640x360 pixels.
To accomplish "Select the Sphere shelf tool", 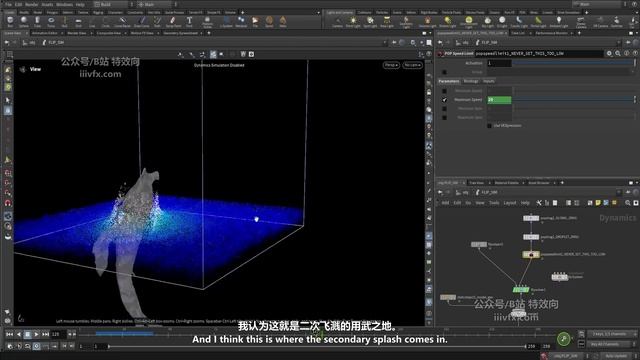I will pyautogui.click(x=24, y=21).
